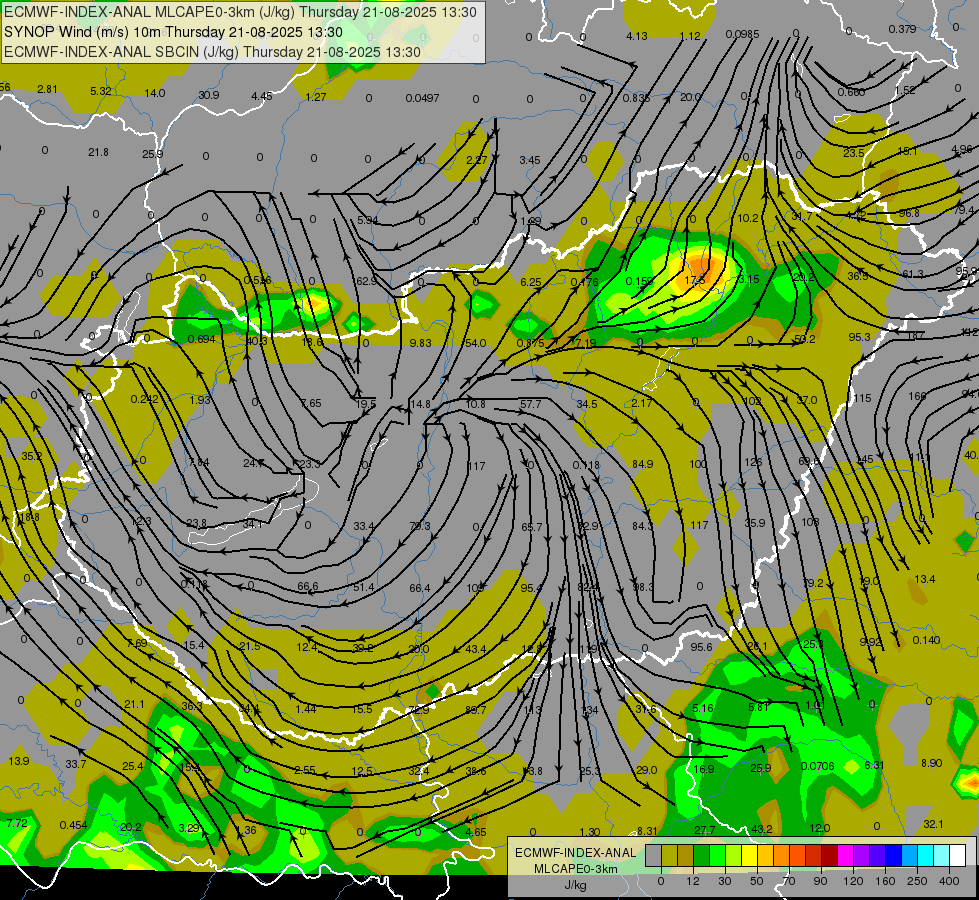Viewport: 979px width, 900px height.
Task: Select the white swatch at legend end
Action: [957, 855]
